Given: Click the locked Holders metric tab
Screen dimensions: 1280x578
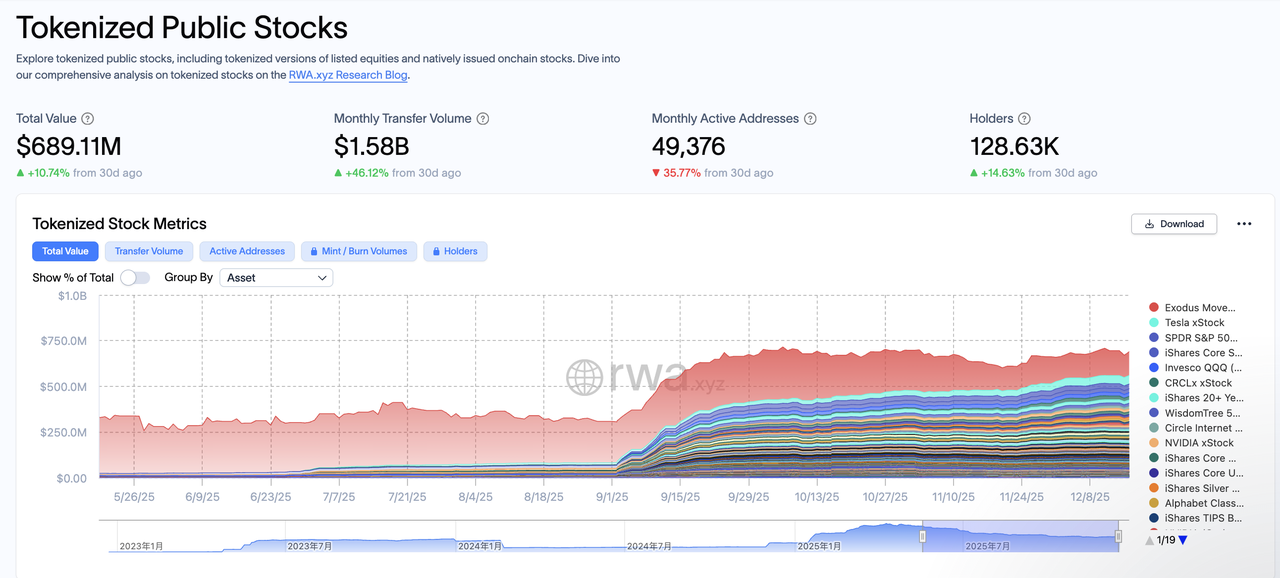Looking at the screenshot, I should tap(454, 251).
